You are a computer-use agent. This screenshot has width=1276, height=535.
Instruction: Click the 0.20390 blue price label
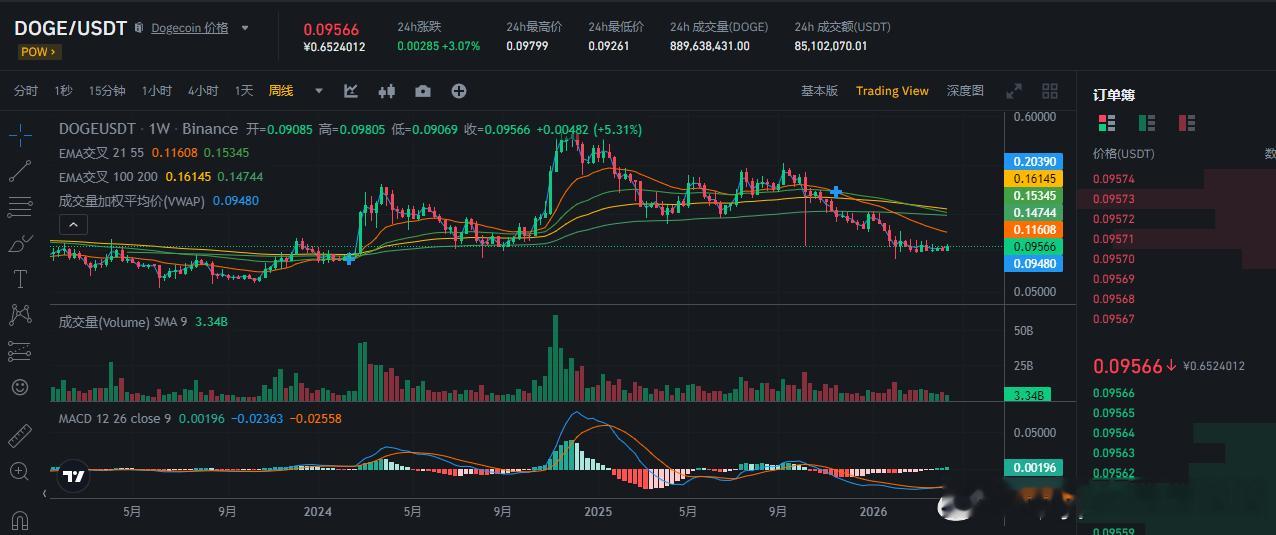click(x=1034, y=162)
